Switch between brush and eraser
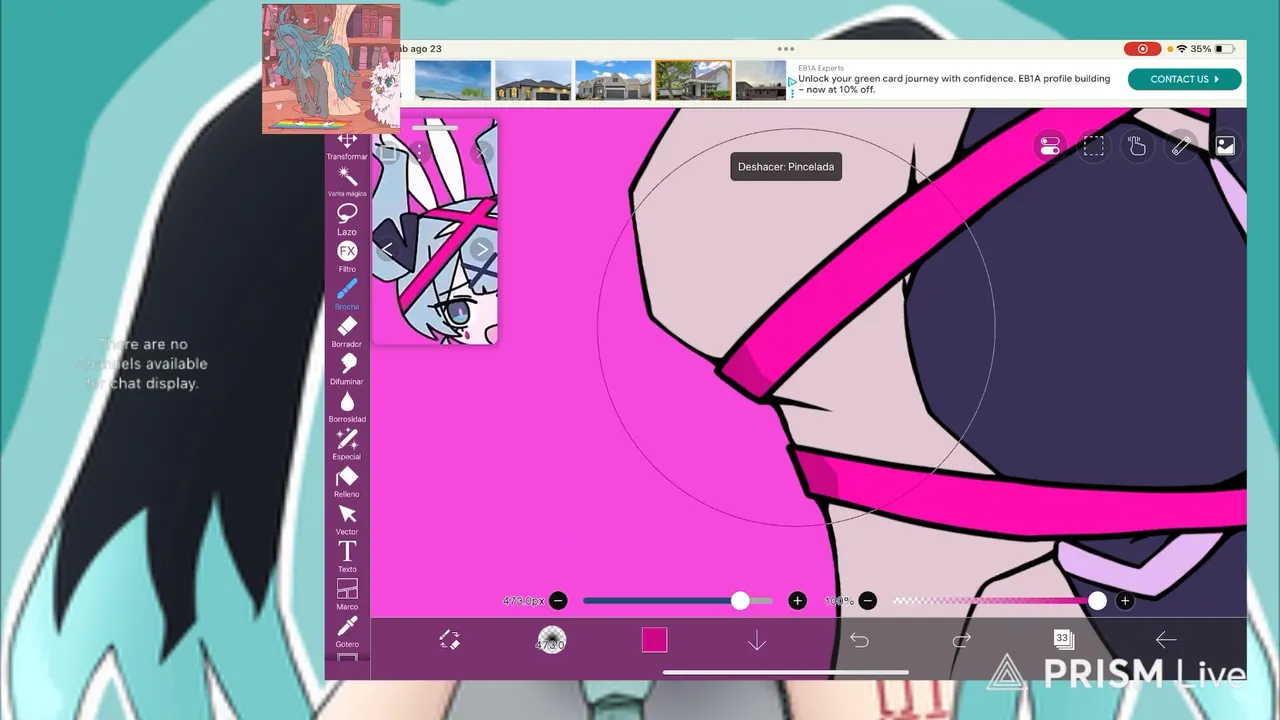 click(450, 640)
